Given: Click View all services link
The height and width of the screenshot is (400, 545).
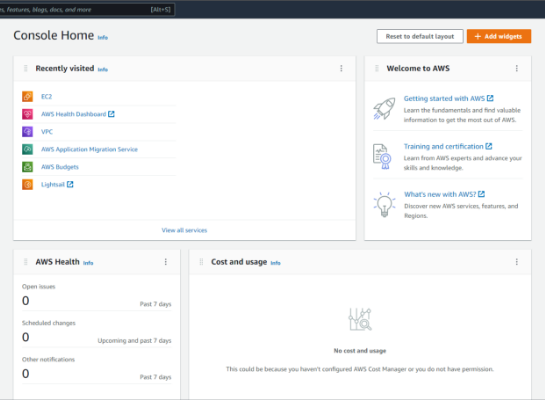Looking at the screenshot, I should 184,230.
